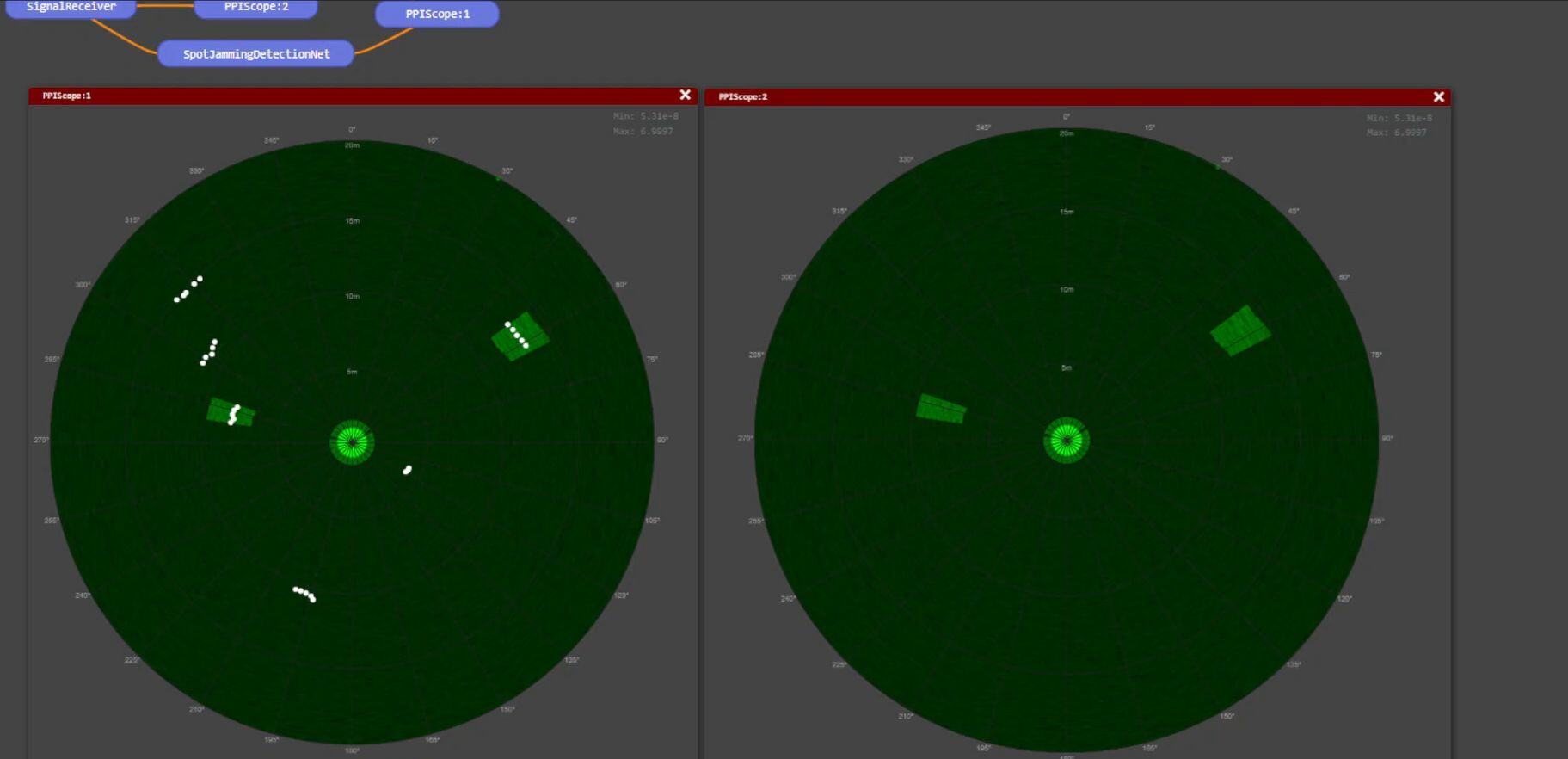Viewport: 1568px width, 759px height.
Task: Select the green jamming sector with white dots in PPIScope:1
Action: 520,336
